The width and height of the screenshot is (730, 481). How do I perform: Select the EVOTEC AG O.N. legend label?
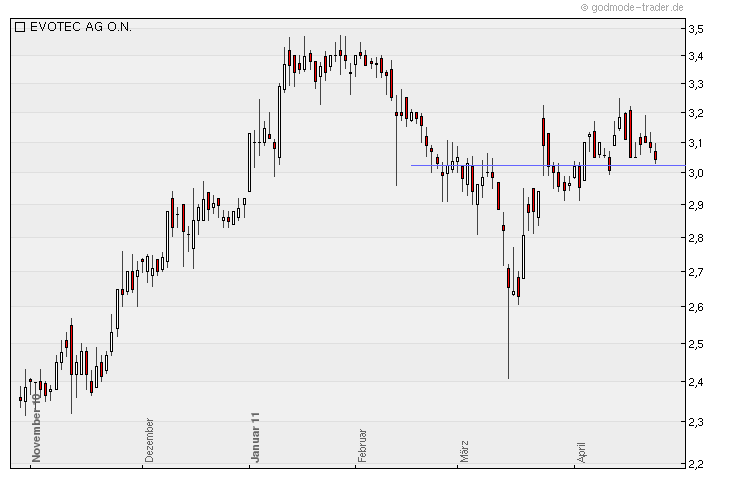(x=79, y=27)
